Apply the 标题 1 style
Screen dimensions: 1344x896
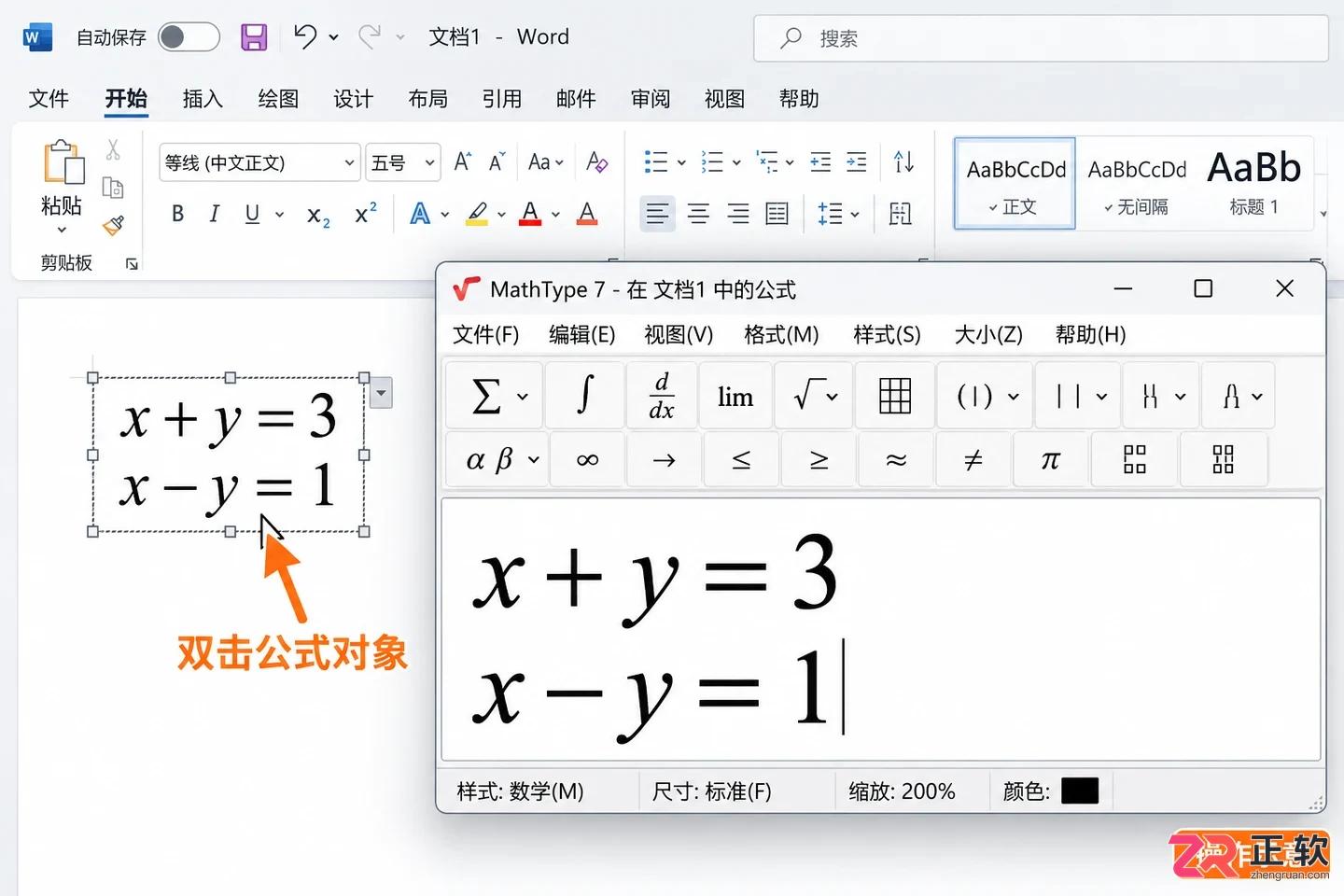[x=1253, y=184]
